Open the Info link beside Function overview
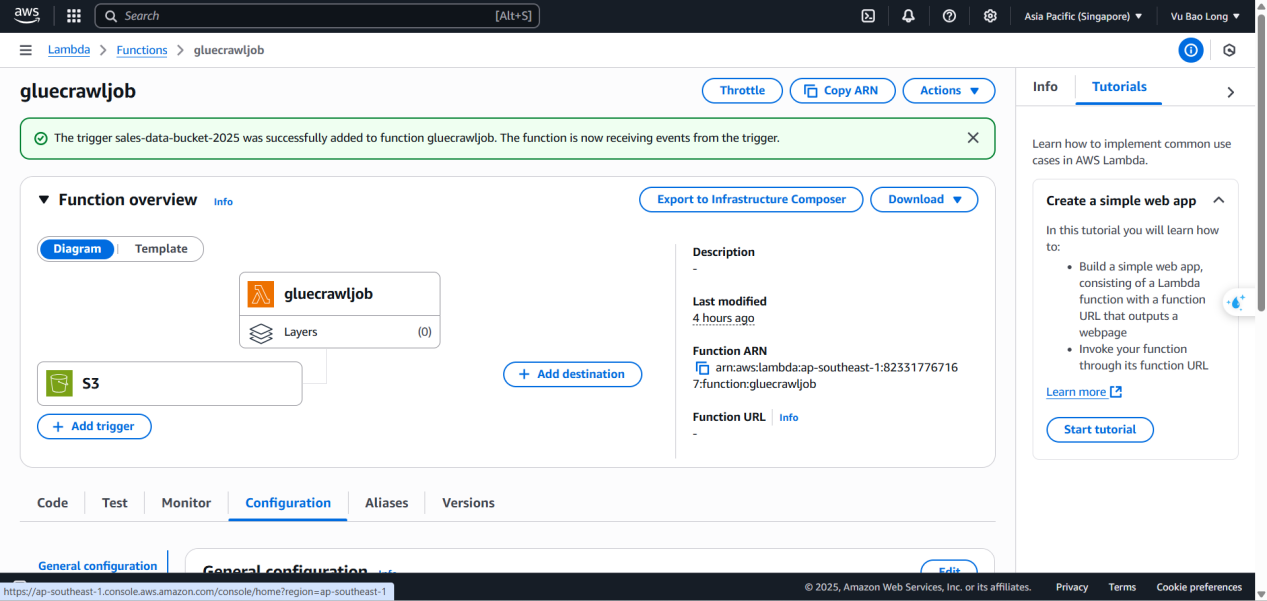 [223, 202]
